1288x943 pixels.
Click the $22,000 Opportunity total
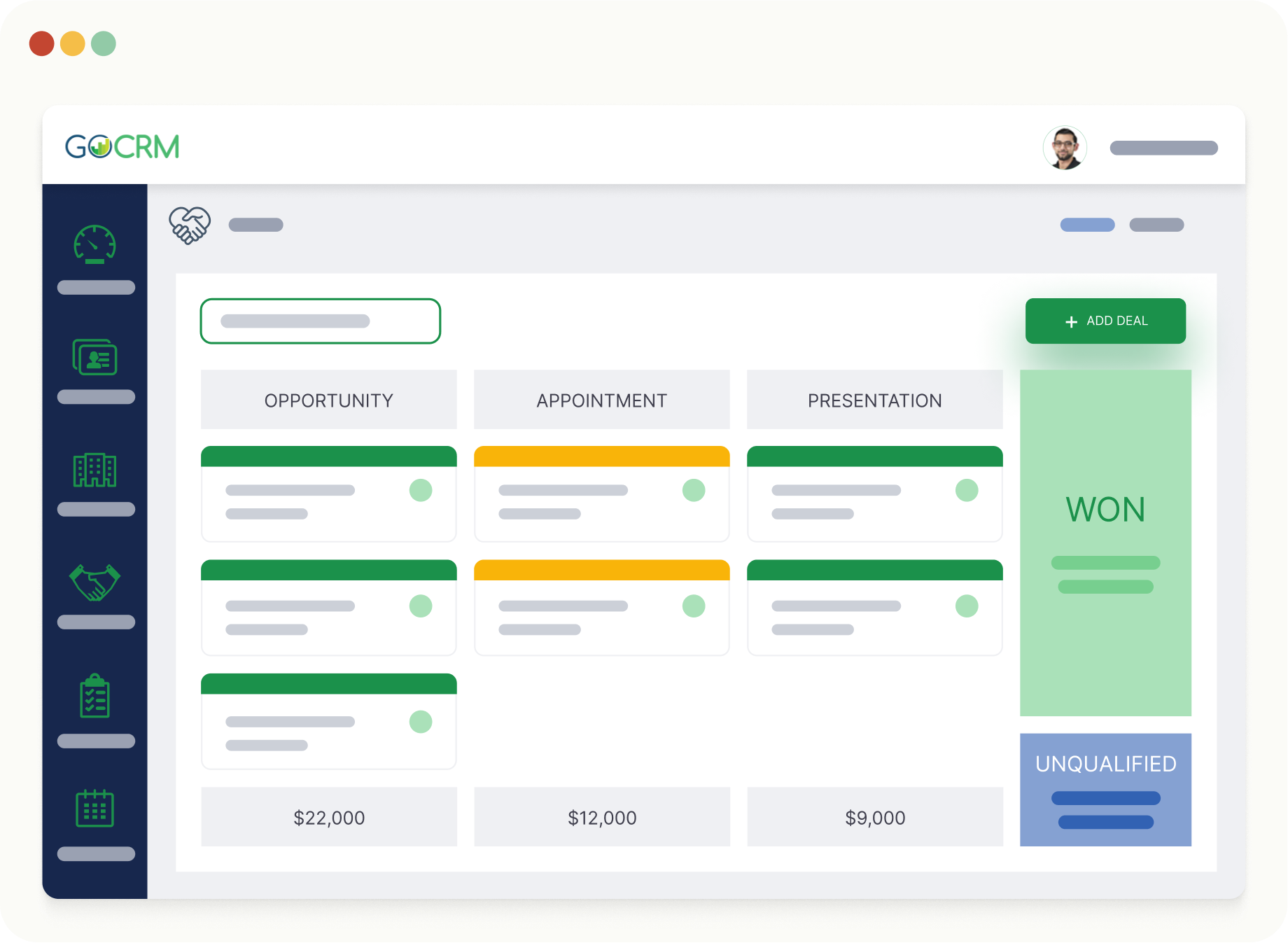pos(328,817)
